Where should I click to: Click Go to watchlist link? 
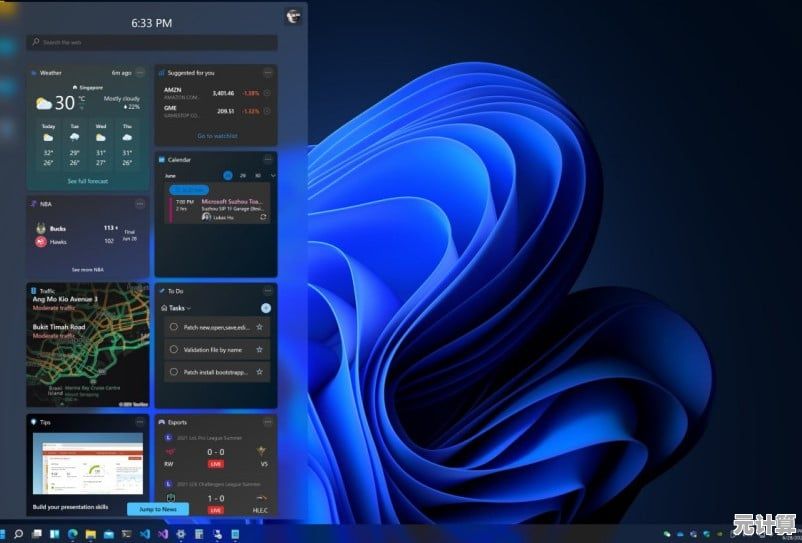tap(217, 136)
